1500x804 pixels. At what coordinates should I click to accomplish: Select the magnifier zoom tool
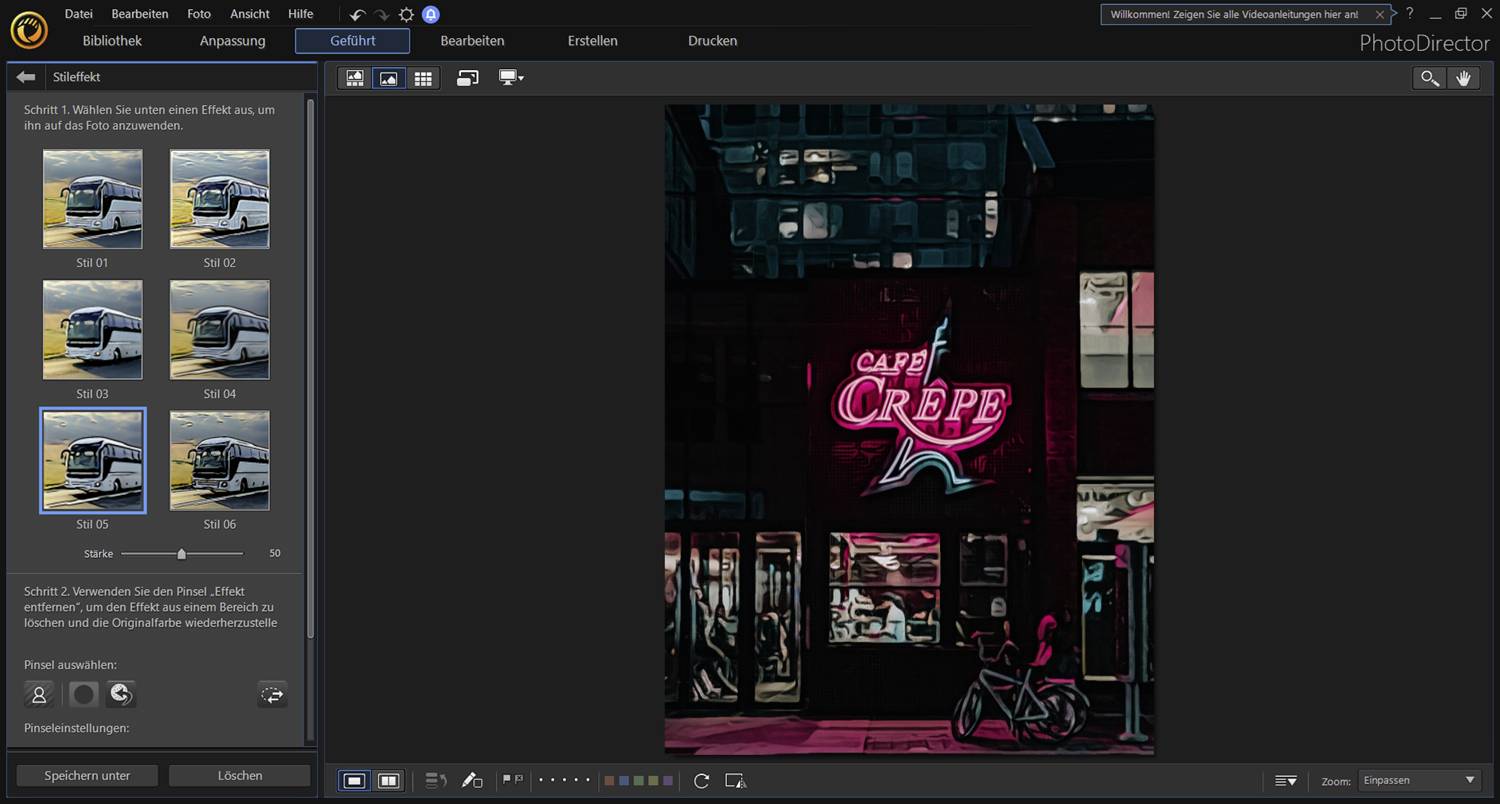point(1430,78)
